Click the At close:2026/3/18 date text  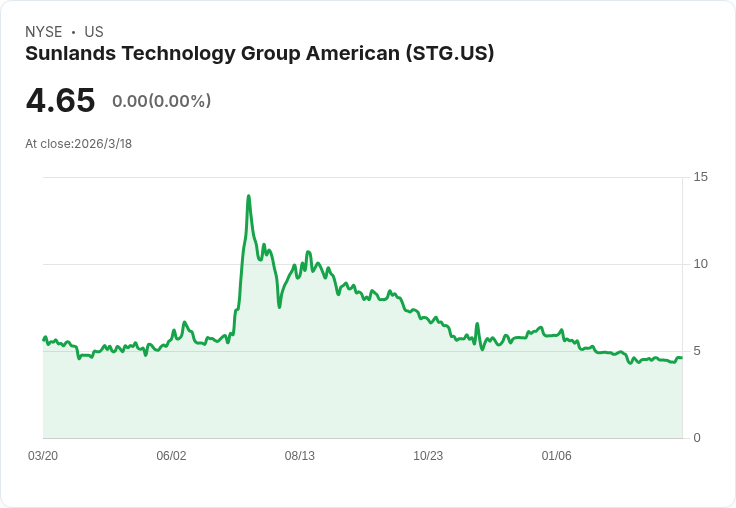coord(78,144)
